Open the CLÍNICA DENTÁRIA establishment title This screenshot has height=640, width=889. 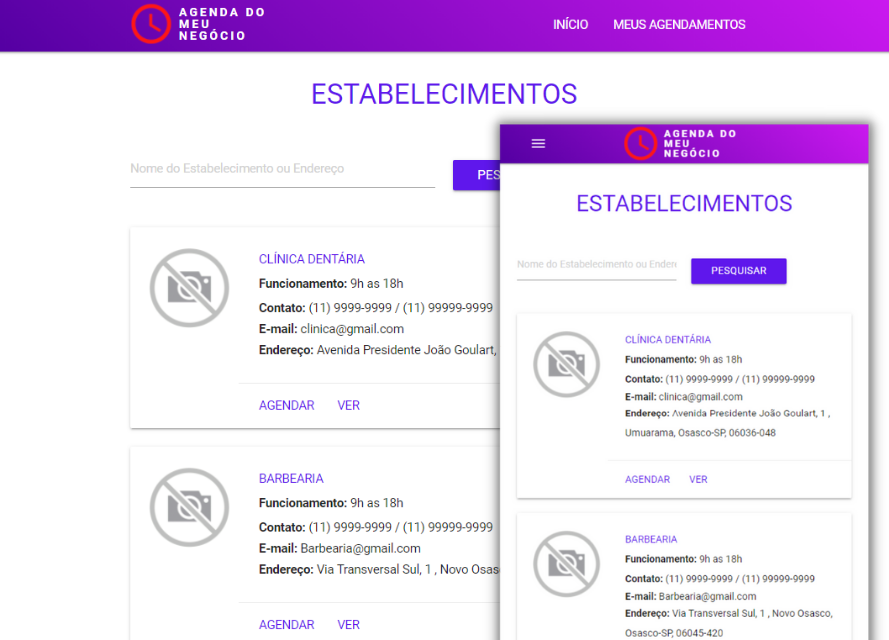[312, 258]
